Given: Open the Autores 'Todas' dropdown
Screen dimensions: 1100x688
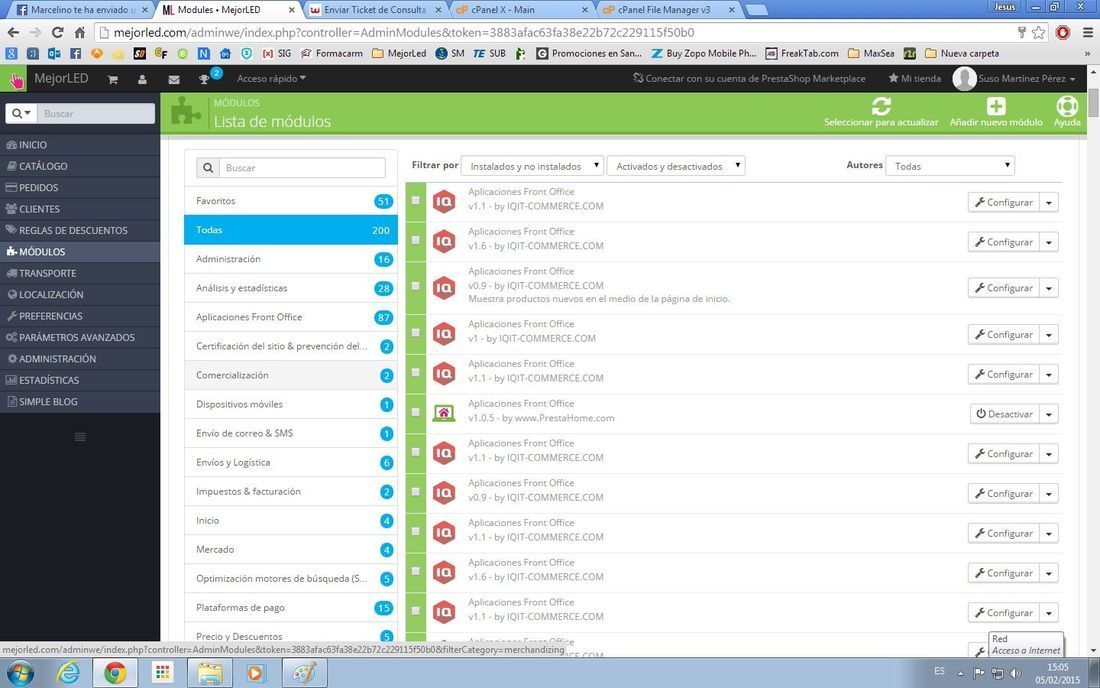Looking at the screenshot, I should [950, 166].
